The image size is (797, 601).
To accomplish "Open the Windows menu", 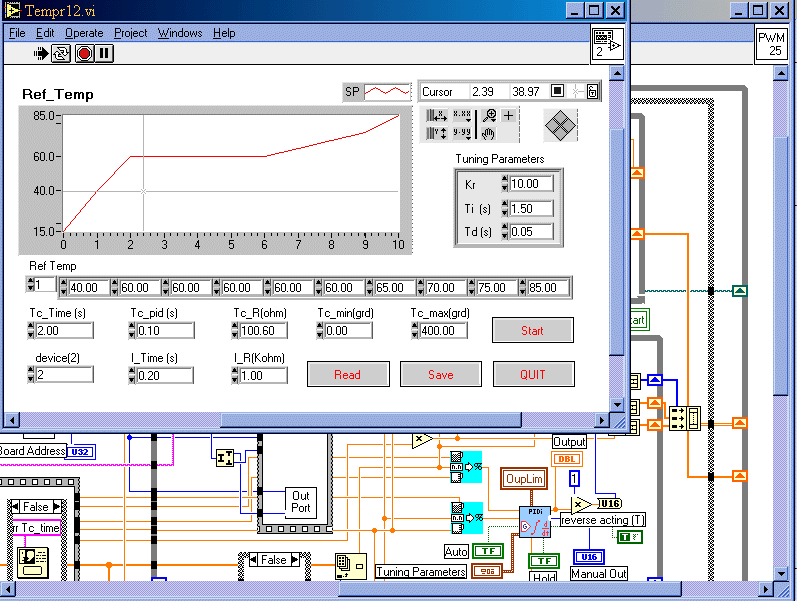I will point(179,33).
